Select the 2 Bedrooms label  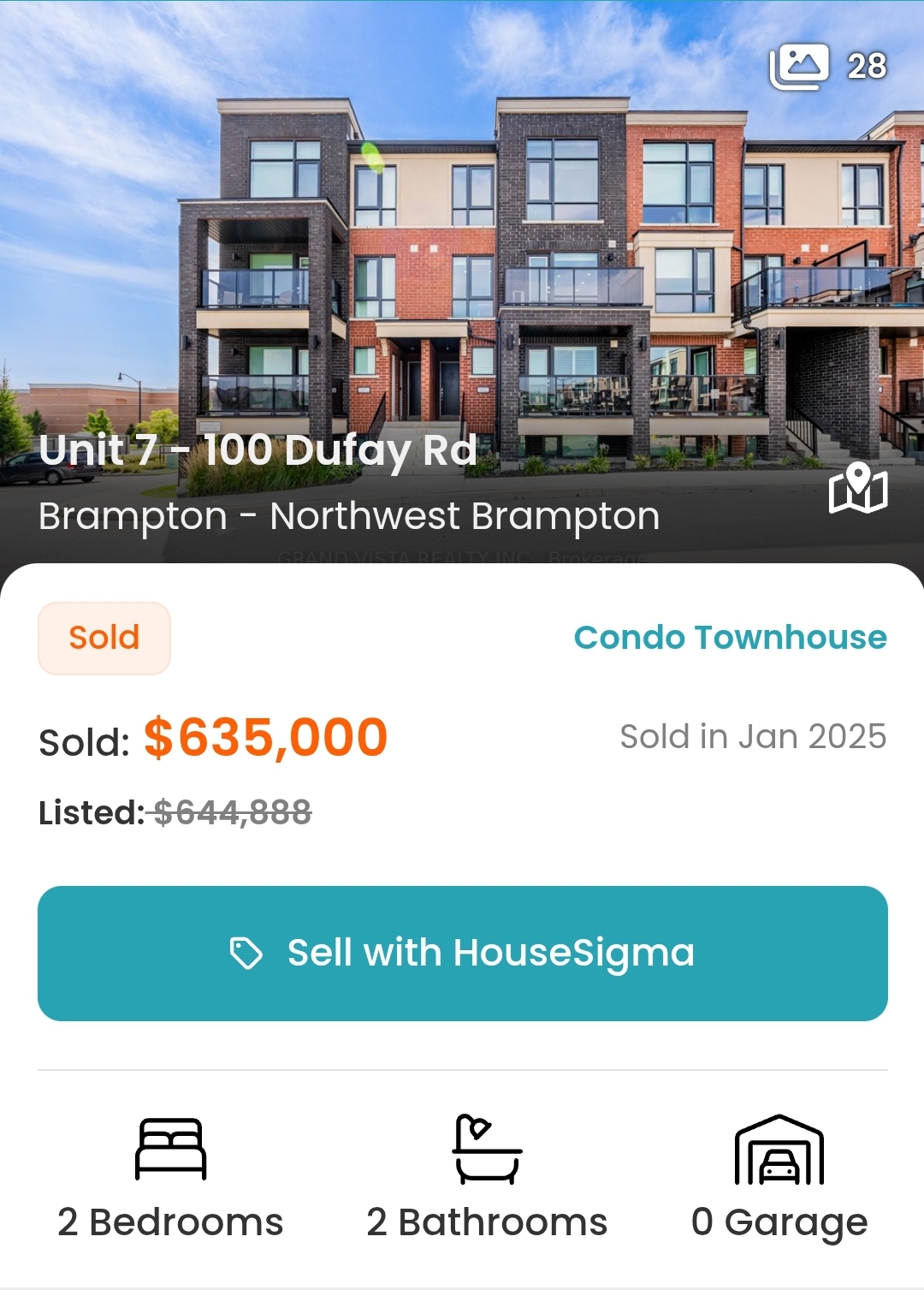[x=170, y=1222]
